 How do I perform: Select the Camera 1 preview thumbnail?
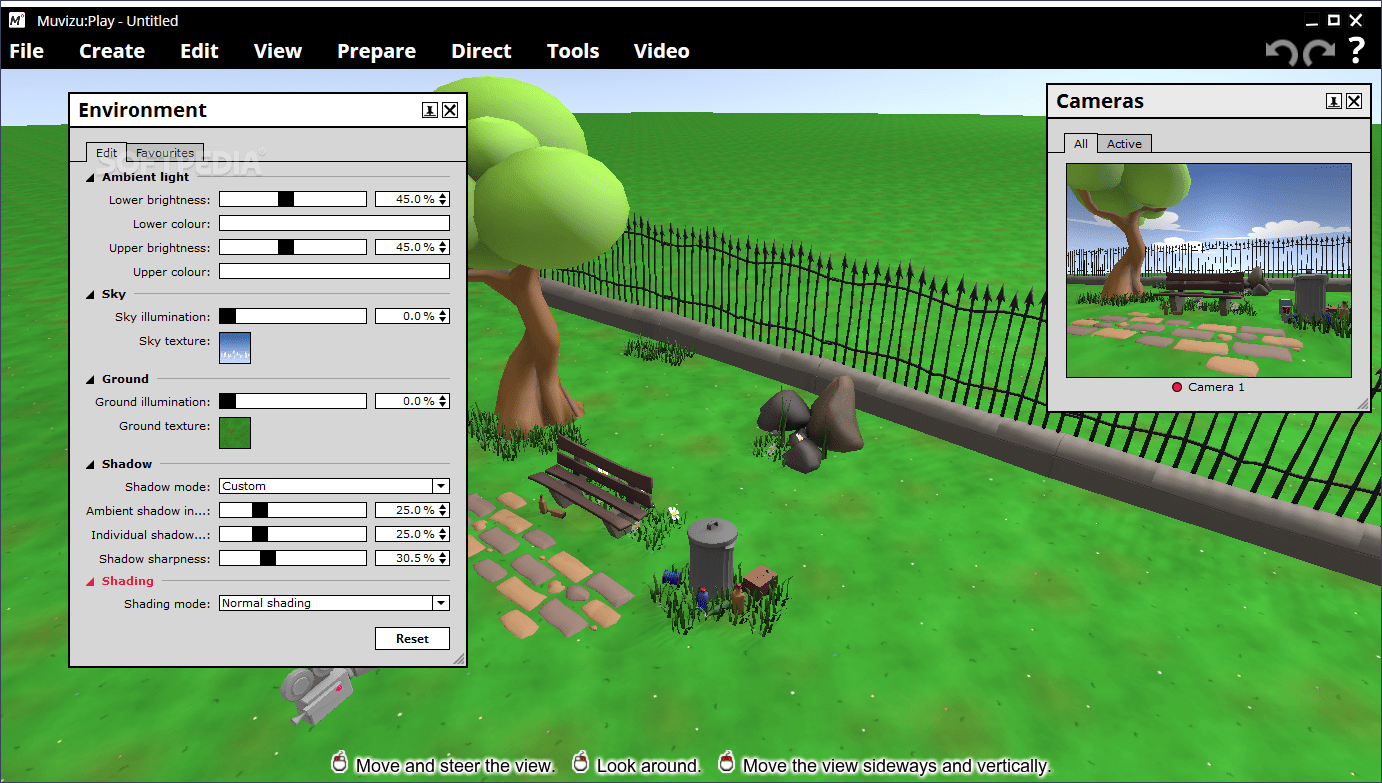(1209, 270)
